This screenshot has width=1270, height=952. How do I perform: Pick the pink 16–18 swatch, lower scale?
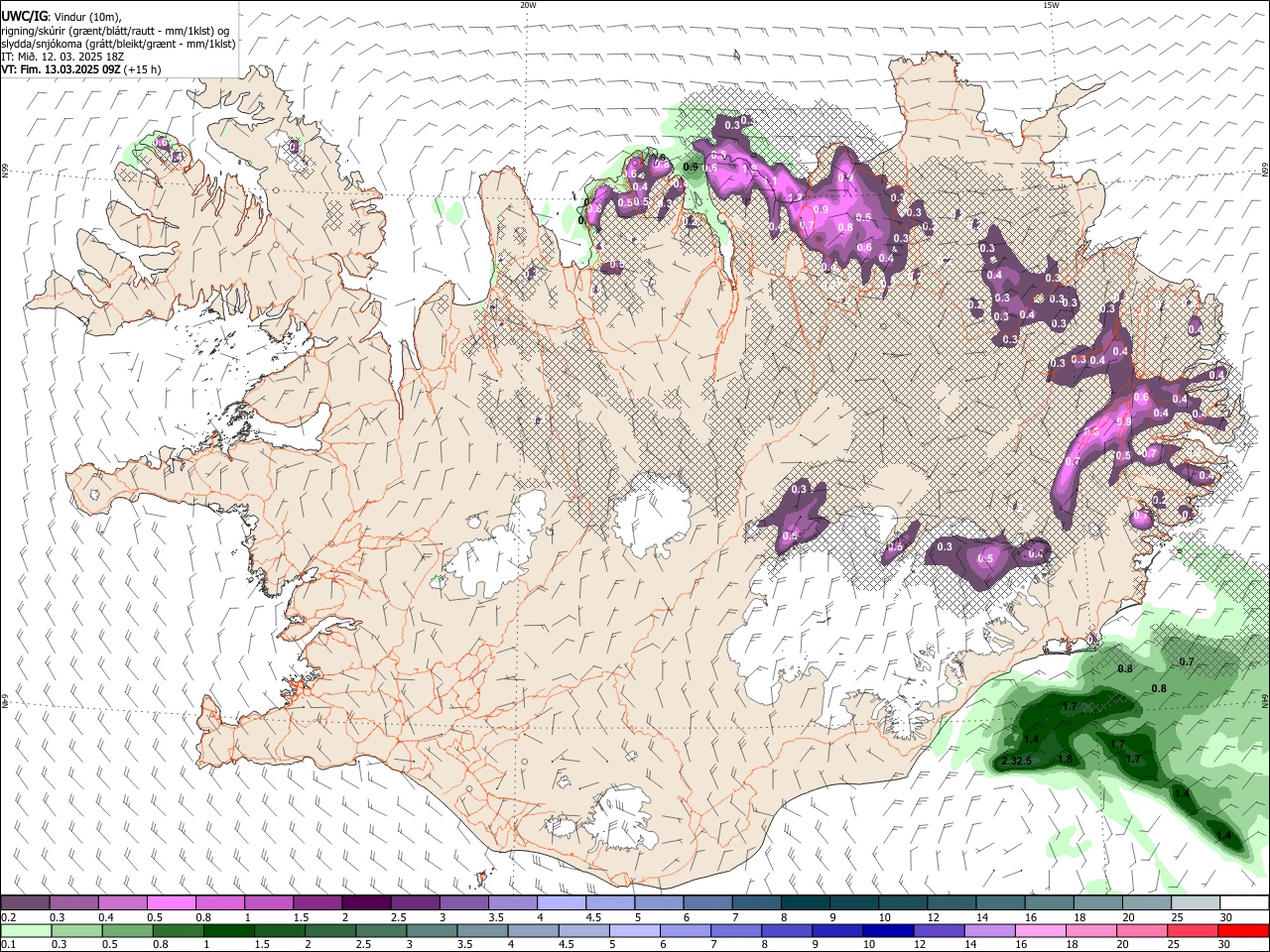tap(1040, 930)
